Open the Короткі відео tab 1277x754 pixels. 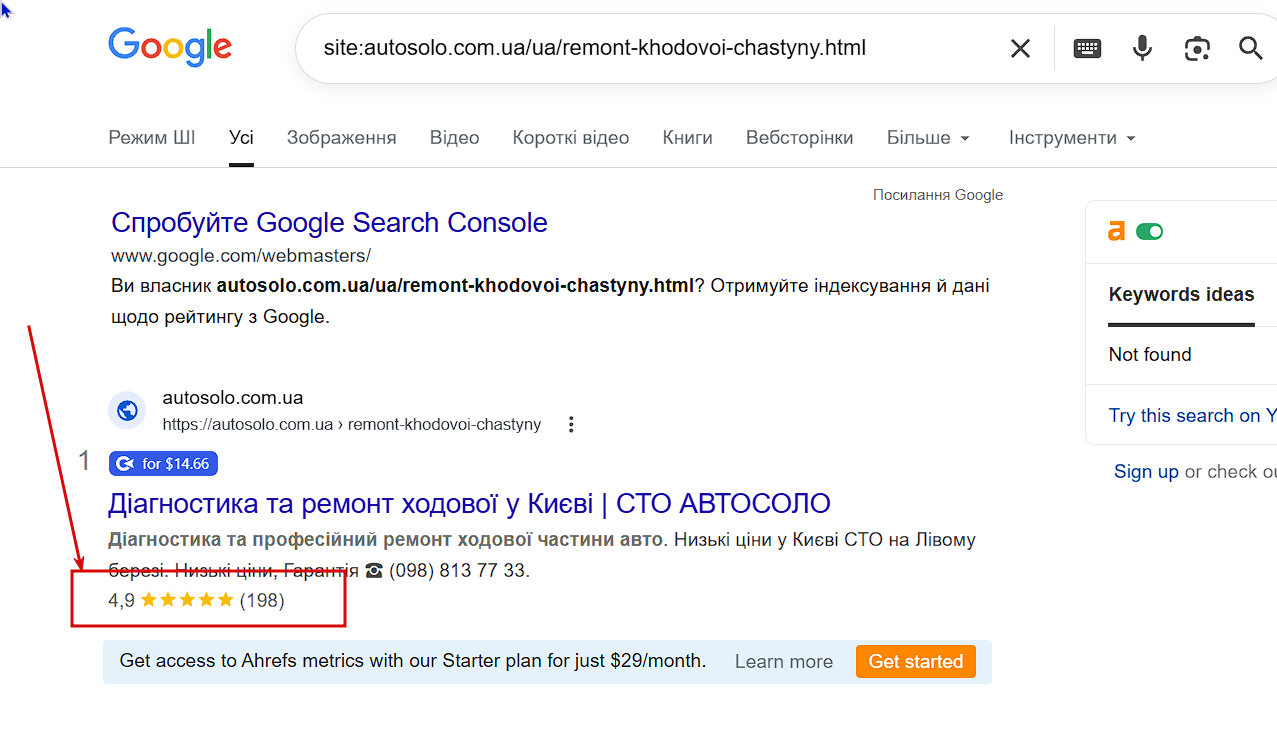pyautogui.click(x=571, y=138)
